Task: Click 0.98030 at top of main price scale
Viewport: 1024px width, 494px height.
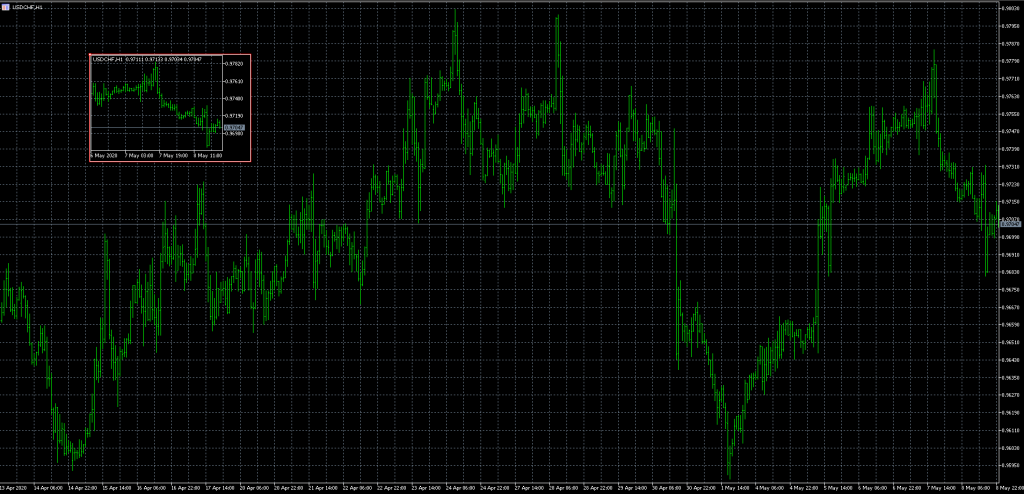Action: pos(1010,8)
